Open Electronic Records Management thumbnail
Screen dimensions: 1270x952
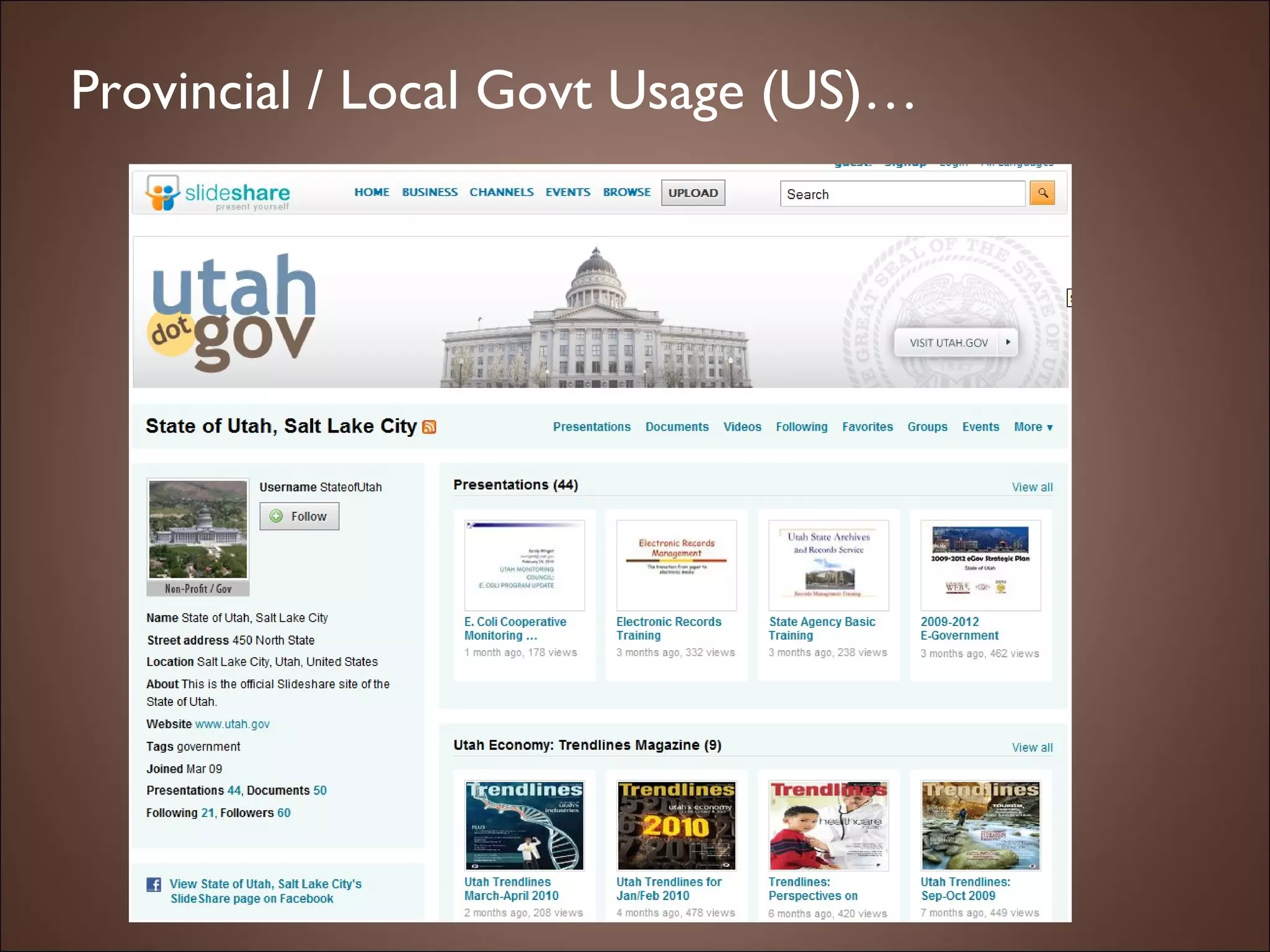coord(676,565)
